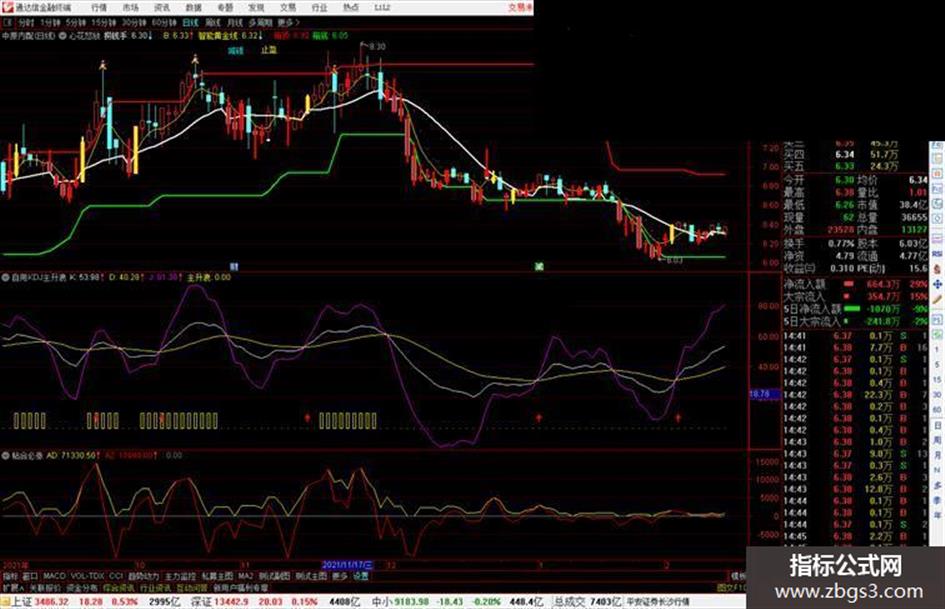The image size is (945, 609).
Task: Open the 行业 menu
Action: (x=319, y=7)
